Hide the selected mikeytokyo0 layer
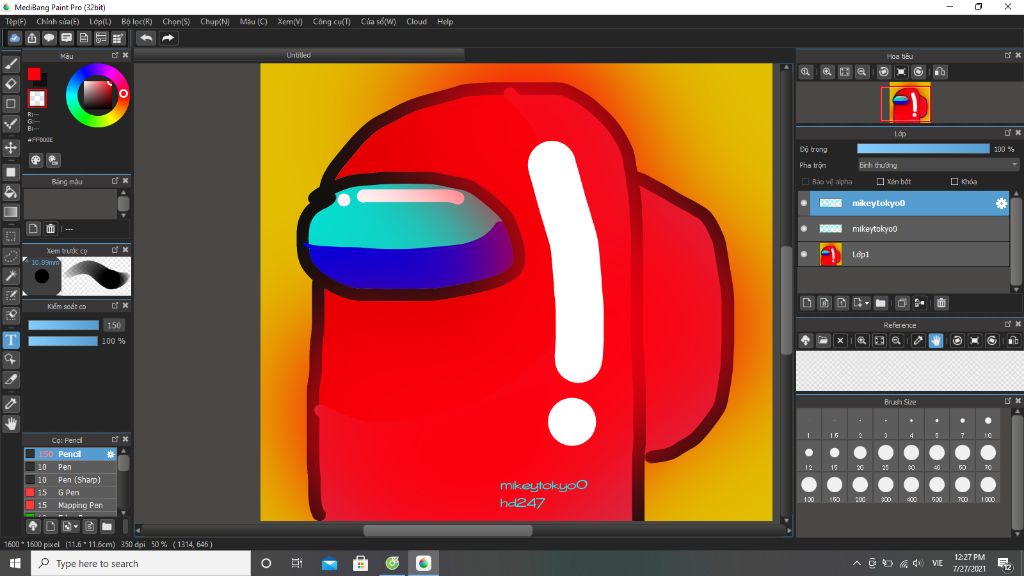Image resolution: width=1024 pixels, height=576 pixels. (804, 203)
